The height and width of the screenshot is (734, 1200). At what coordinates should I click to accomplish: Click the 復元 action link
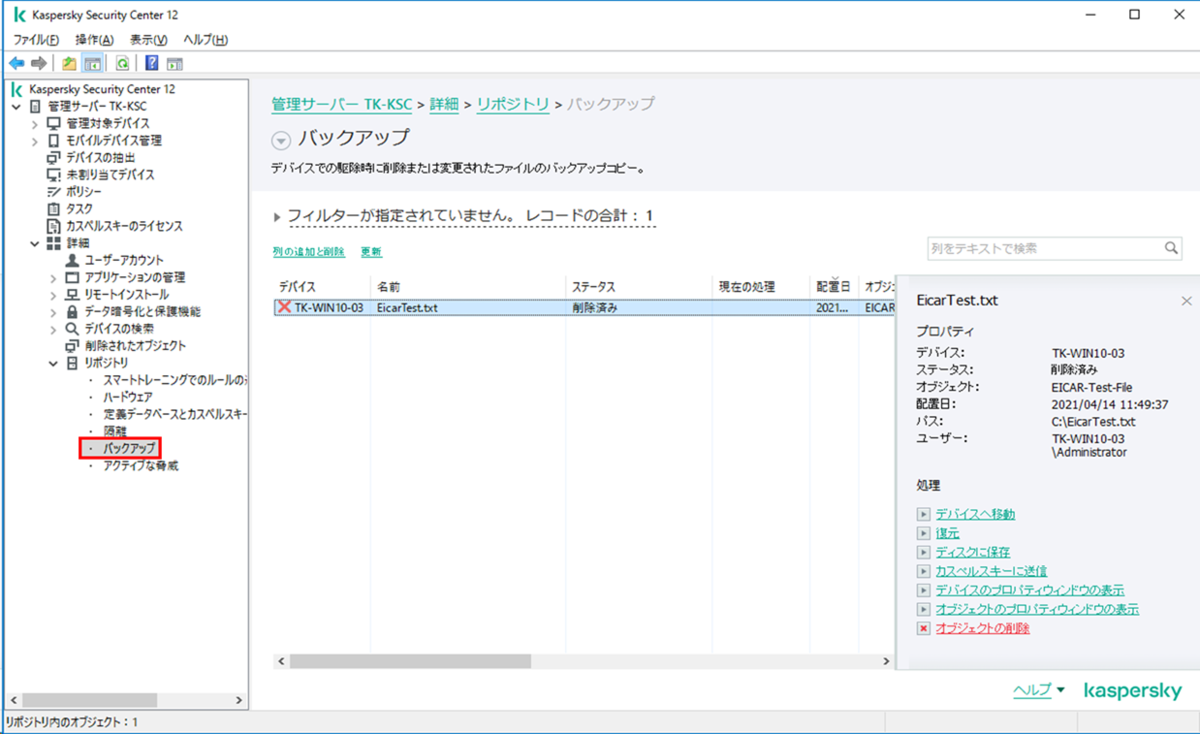click(x=946, y=533)
